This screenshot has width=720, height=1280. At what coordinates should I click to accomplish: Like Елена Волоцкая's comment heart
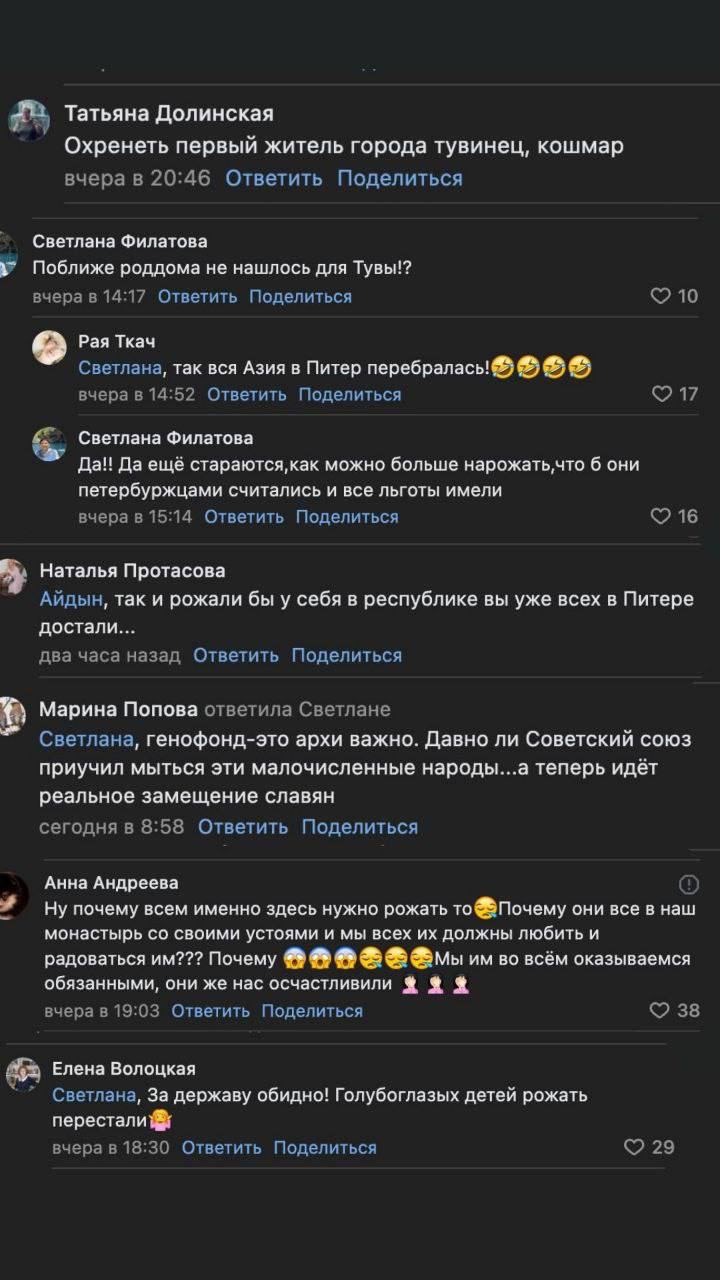[637, 1145]
